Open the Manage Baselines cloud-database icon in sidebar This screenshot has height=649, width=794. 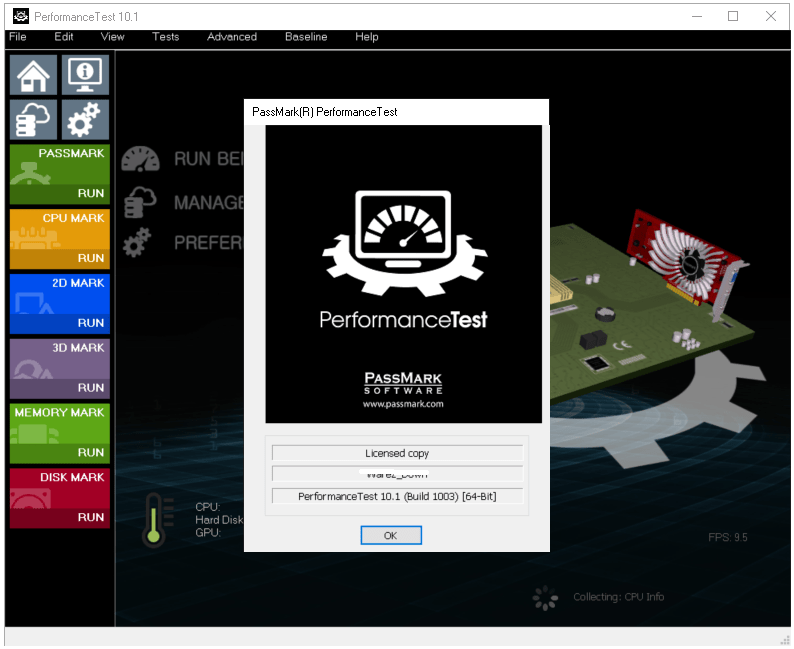click(x=33, y=119)
